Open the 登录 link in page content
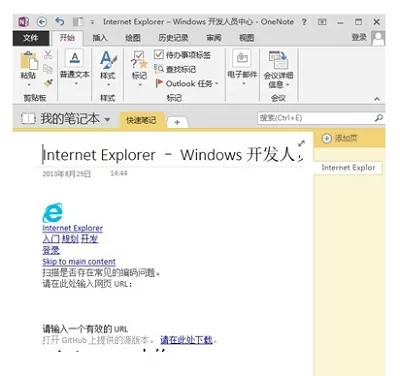The image size is (400, 376). (x=51, y=250)
